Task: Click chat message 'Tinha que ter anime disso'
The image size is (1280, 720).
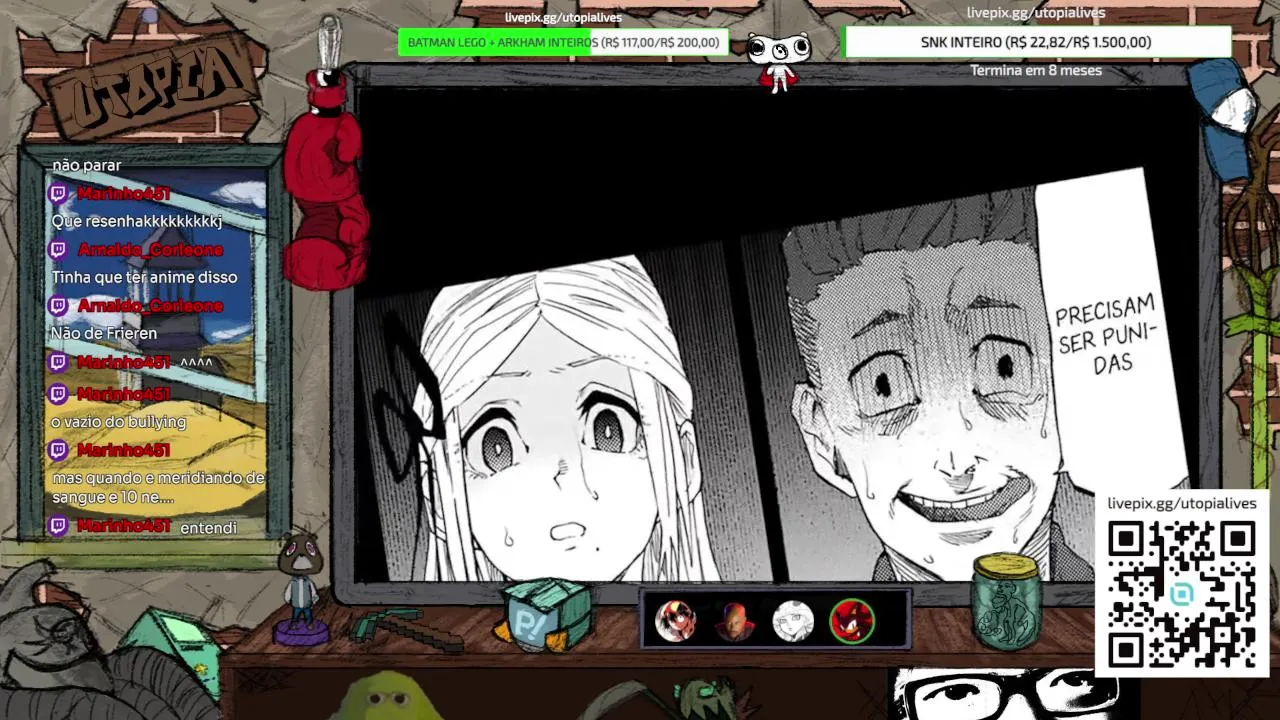Action: tap(144, 277)
